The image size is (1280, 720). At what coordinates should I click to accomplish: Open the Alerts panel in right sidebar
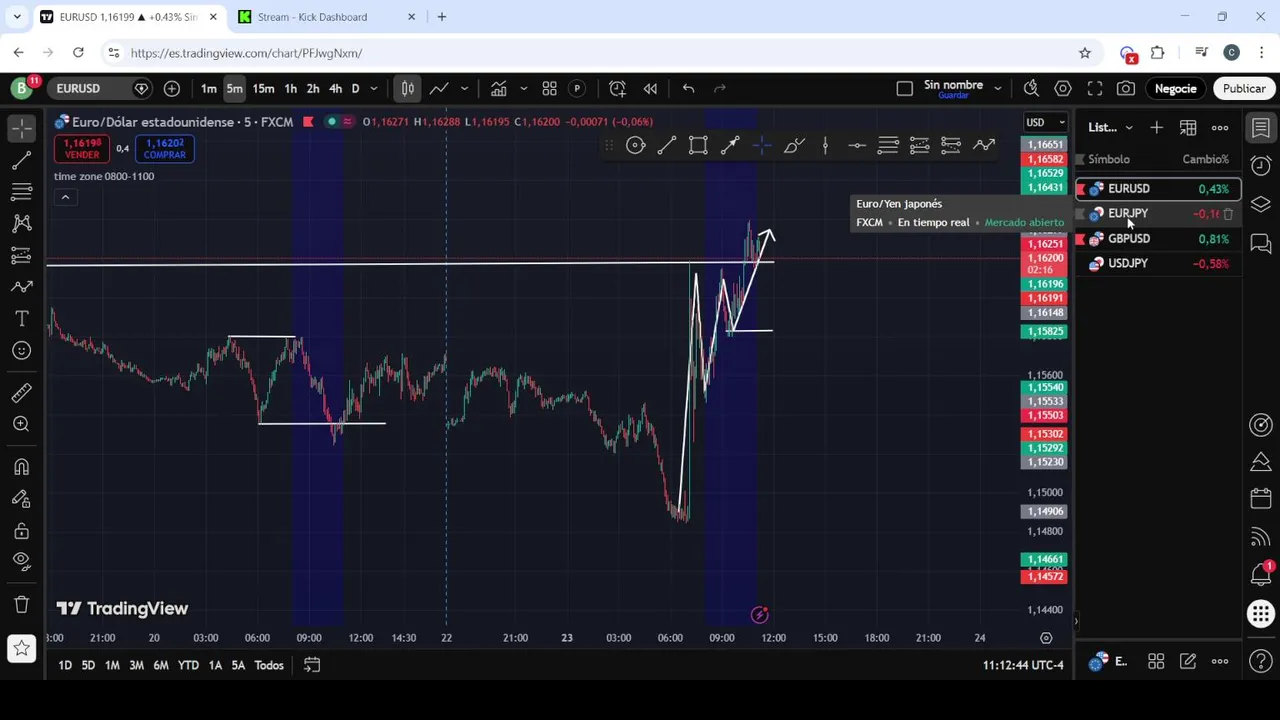tap(1261, 165)
